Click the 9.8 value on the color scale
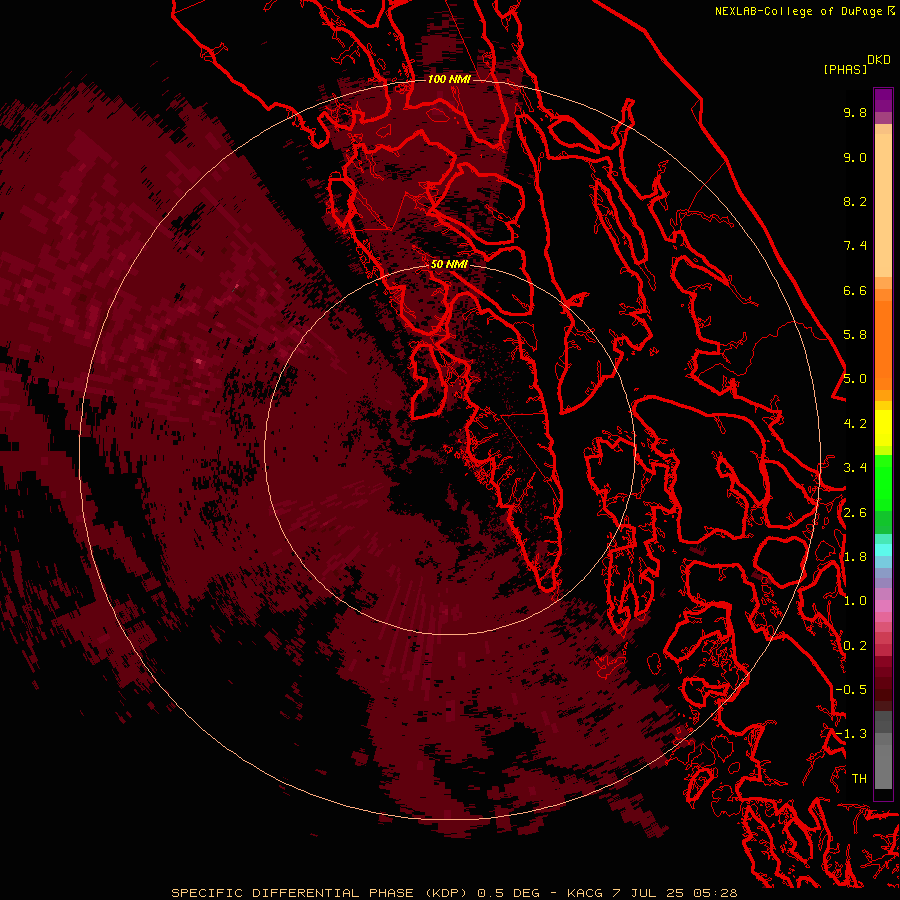This screenshot has width=900, height=900. click(855, 112)
